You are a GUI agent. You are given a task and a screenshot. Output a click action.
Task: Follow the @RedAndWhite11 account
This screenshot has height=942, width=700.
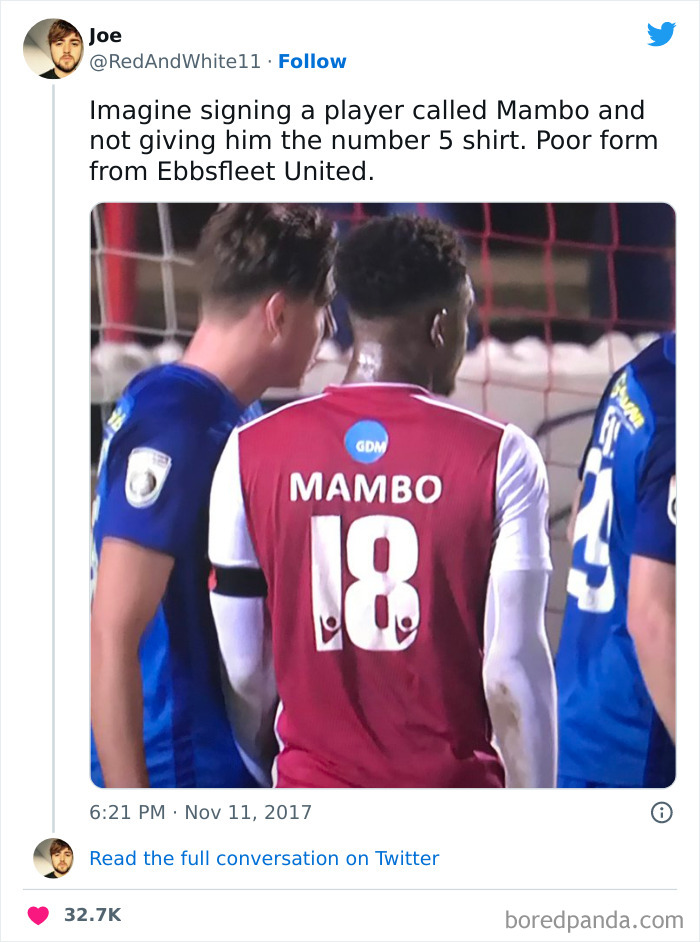313,62
